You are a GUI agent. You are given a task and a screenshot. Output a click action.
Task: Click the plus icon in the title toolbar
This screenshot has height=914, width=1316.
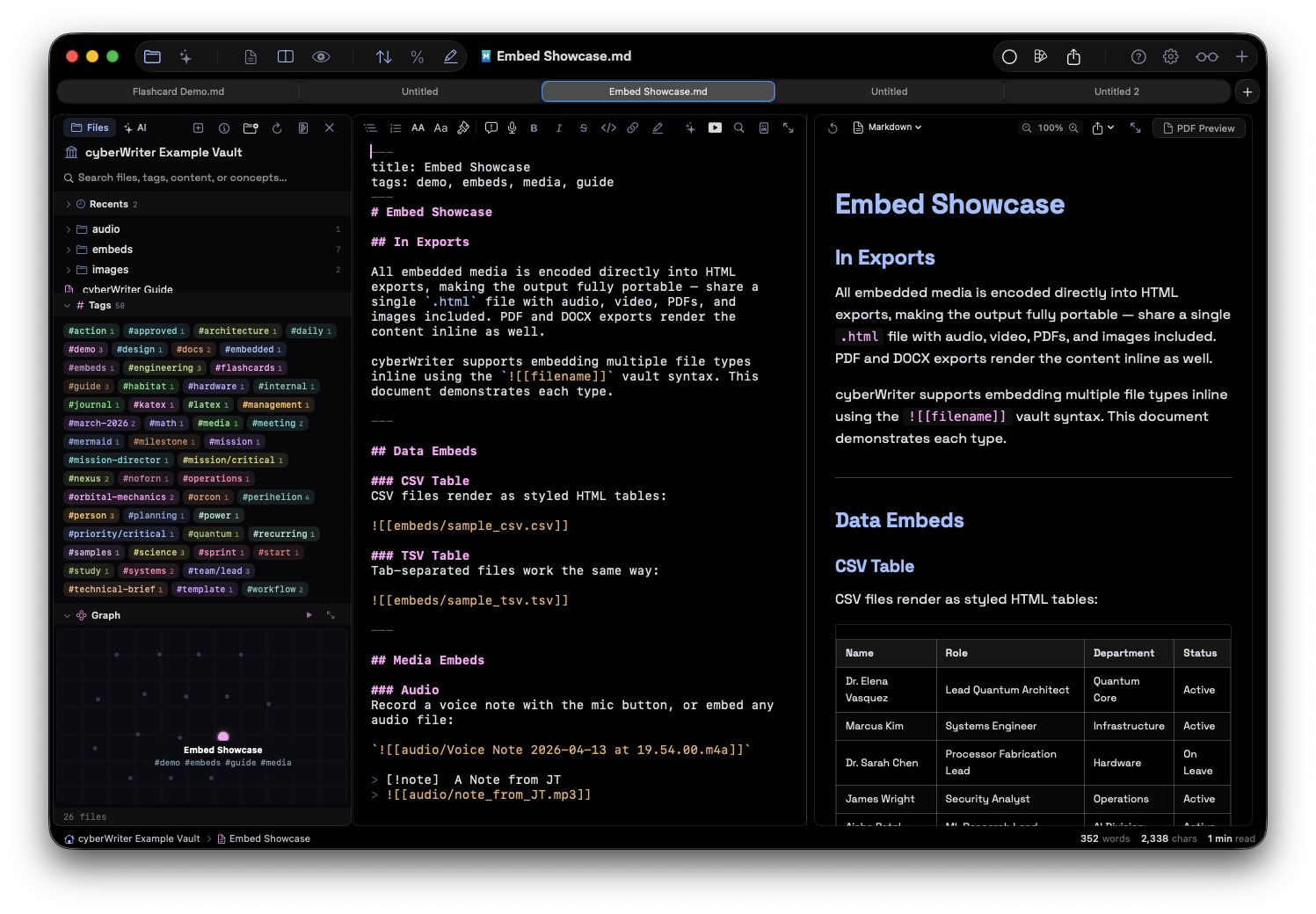pyautogui.click(x=1242, y=56)
